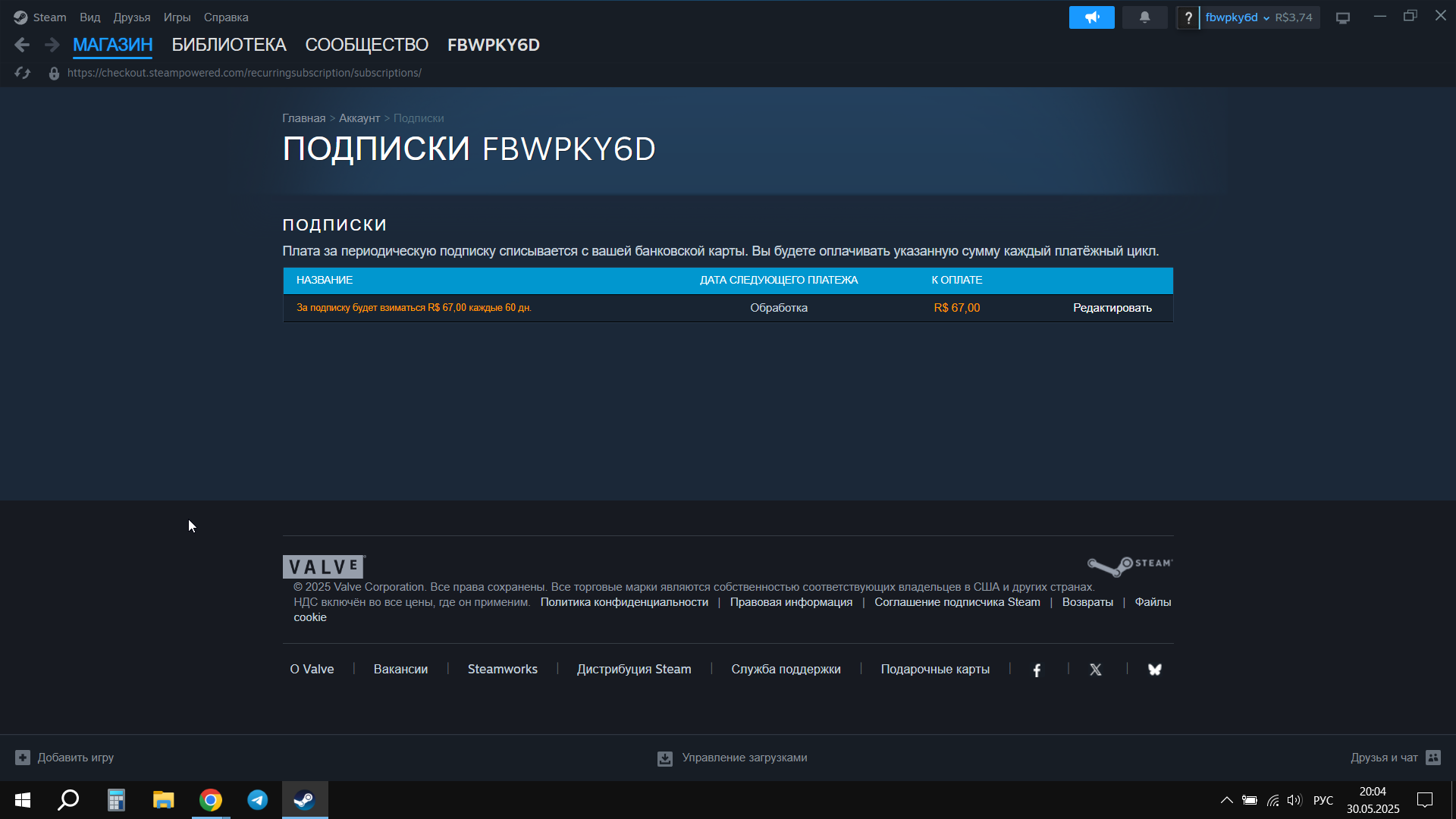The image size is (1456, 819).
Task: Click the Steam logo in the menu bar
Action: (20, 17)
